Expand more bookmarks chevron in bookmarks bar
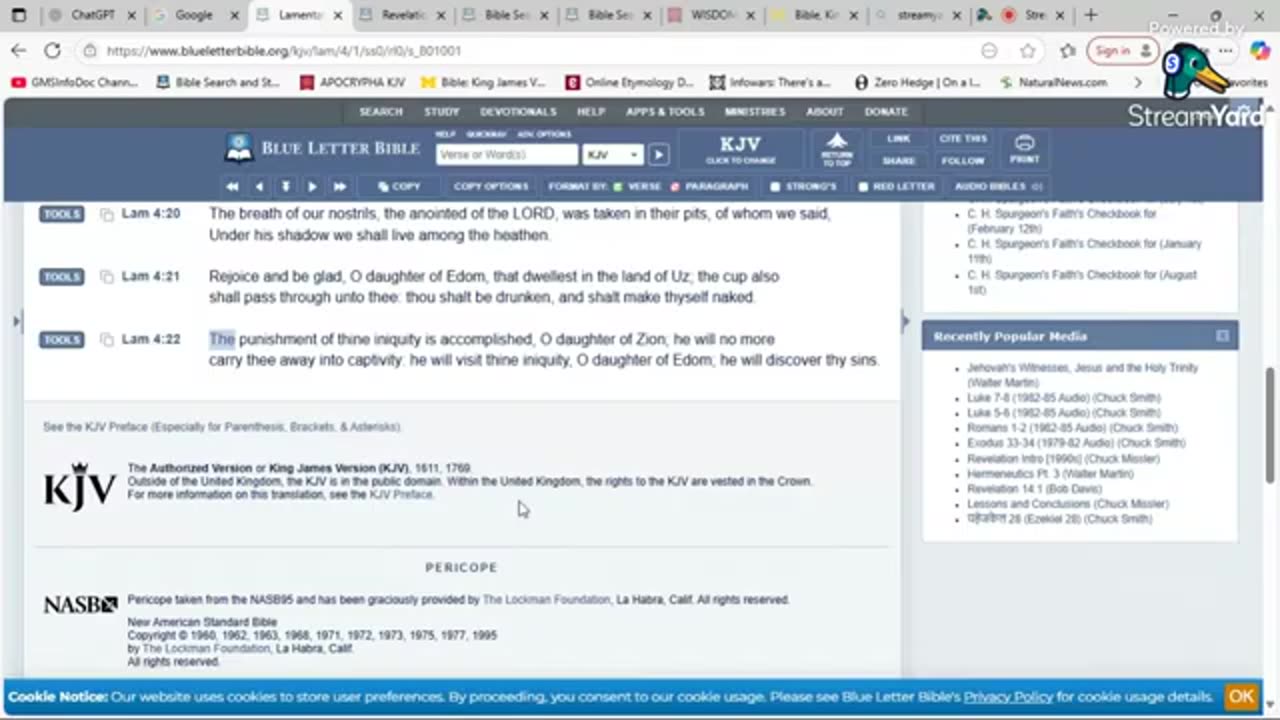1280x720 pixels. tap(1138, 82)
